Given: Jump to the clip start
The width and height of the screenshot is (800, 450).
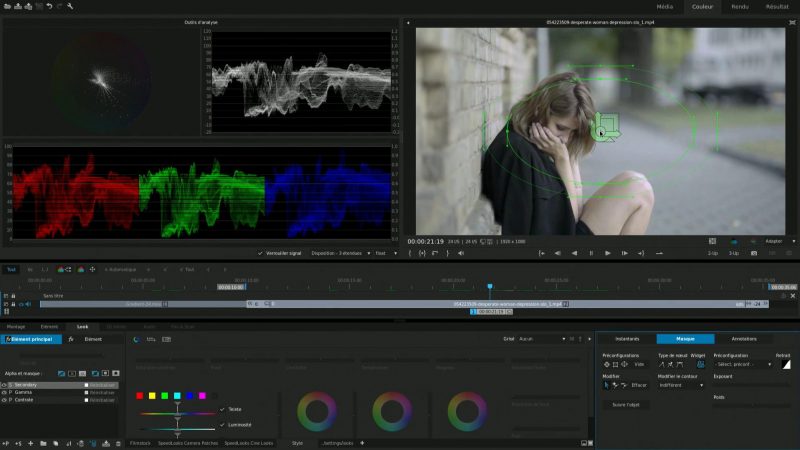Looking at the screenshot, I should coord(541,253).
